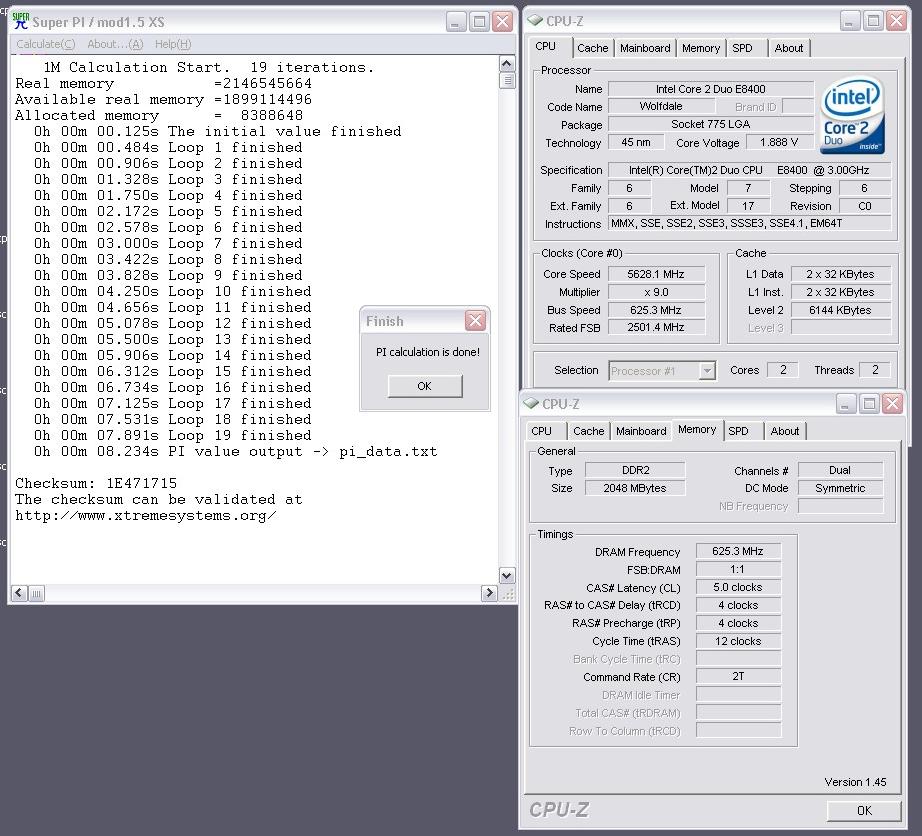Click Super PI horizontal scrollbar right arrow
922x836 pixels.
tap(489, 593)
